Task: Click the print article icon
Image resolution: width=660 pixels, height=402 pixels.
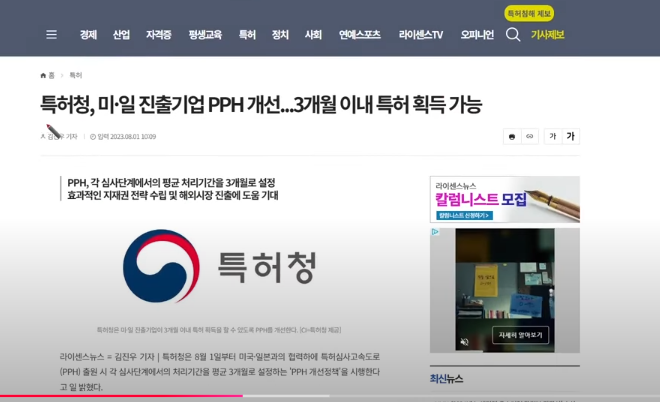Action: click(512, 136)
